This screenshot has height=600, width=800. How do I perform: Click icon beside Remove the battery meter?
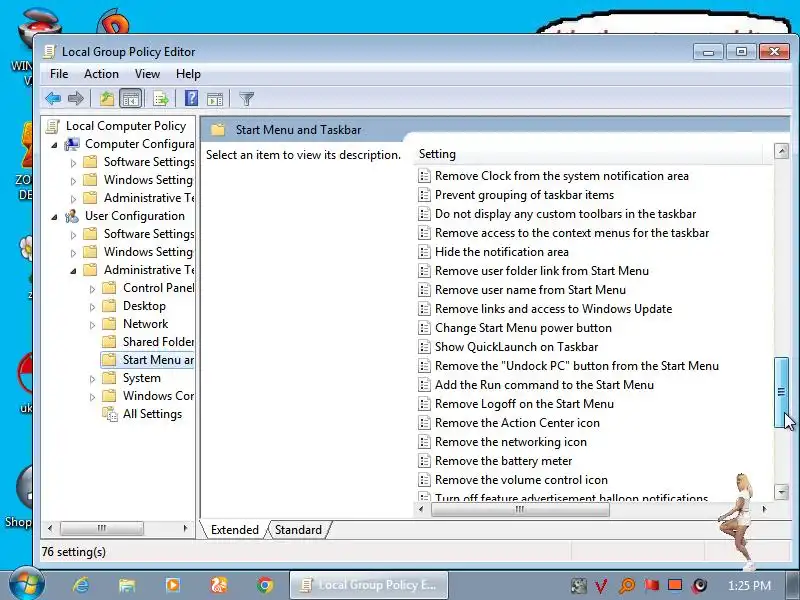[424, 461]
